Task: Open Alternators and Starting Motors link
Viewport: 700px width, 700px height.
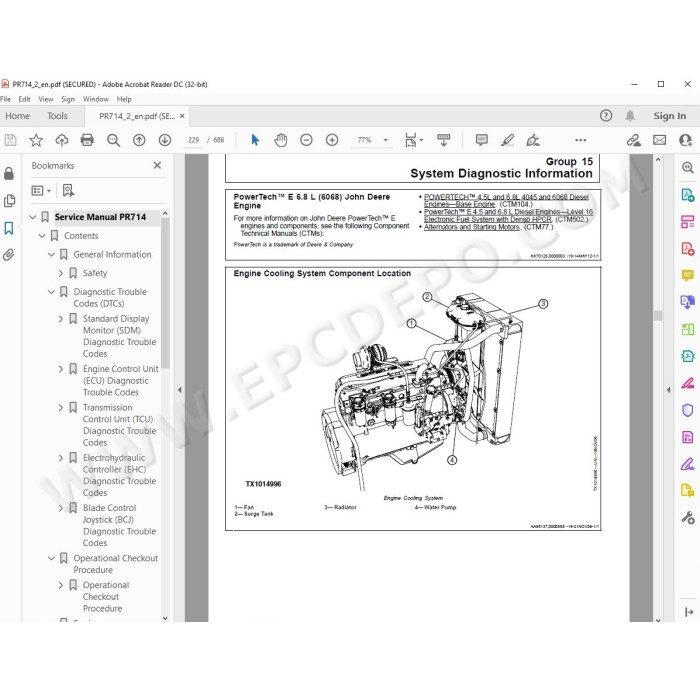Action: point(471,227)
